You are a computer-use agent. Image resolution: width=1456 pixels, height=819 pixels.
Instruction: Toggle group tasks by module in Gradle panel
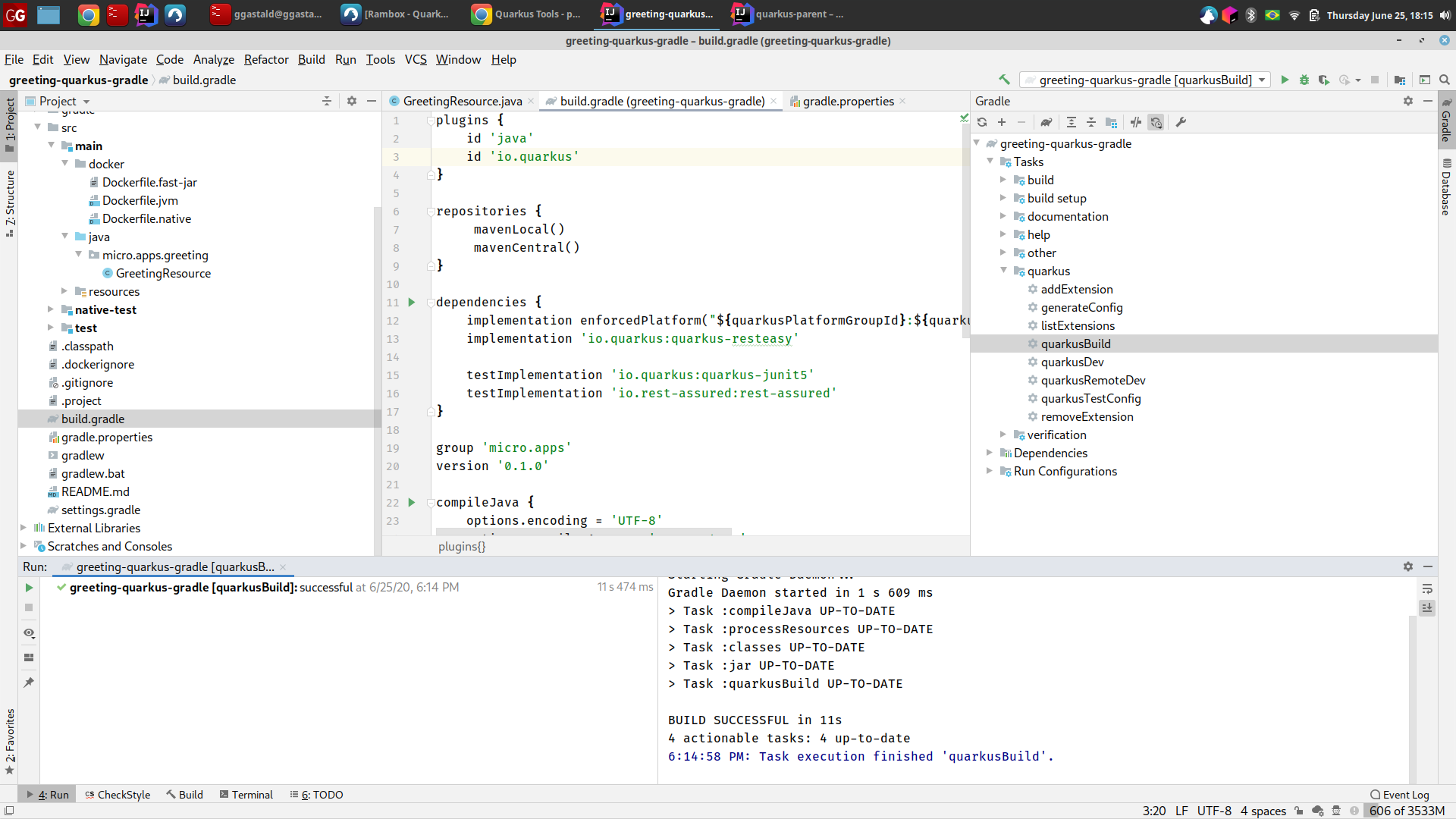coord(1112,121)
